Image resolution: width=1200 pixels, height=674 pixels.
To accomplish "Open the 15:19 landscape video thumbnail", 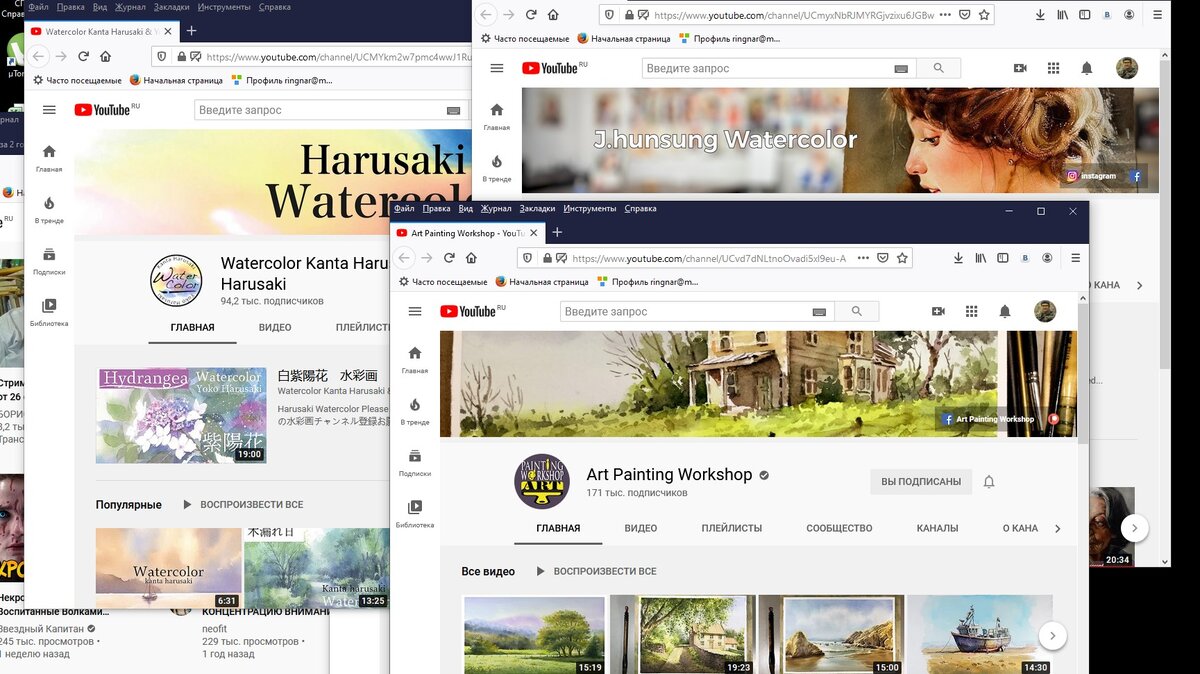I will coord(534,634).
